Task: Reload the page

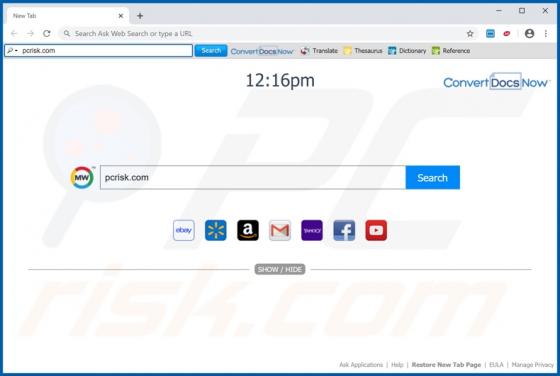Action: (47, 34)
